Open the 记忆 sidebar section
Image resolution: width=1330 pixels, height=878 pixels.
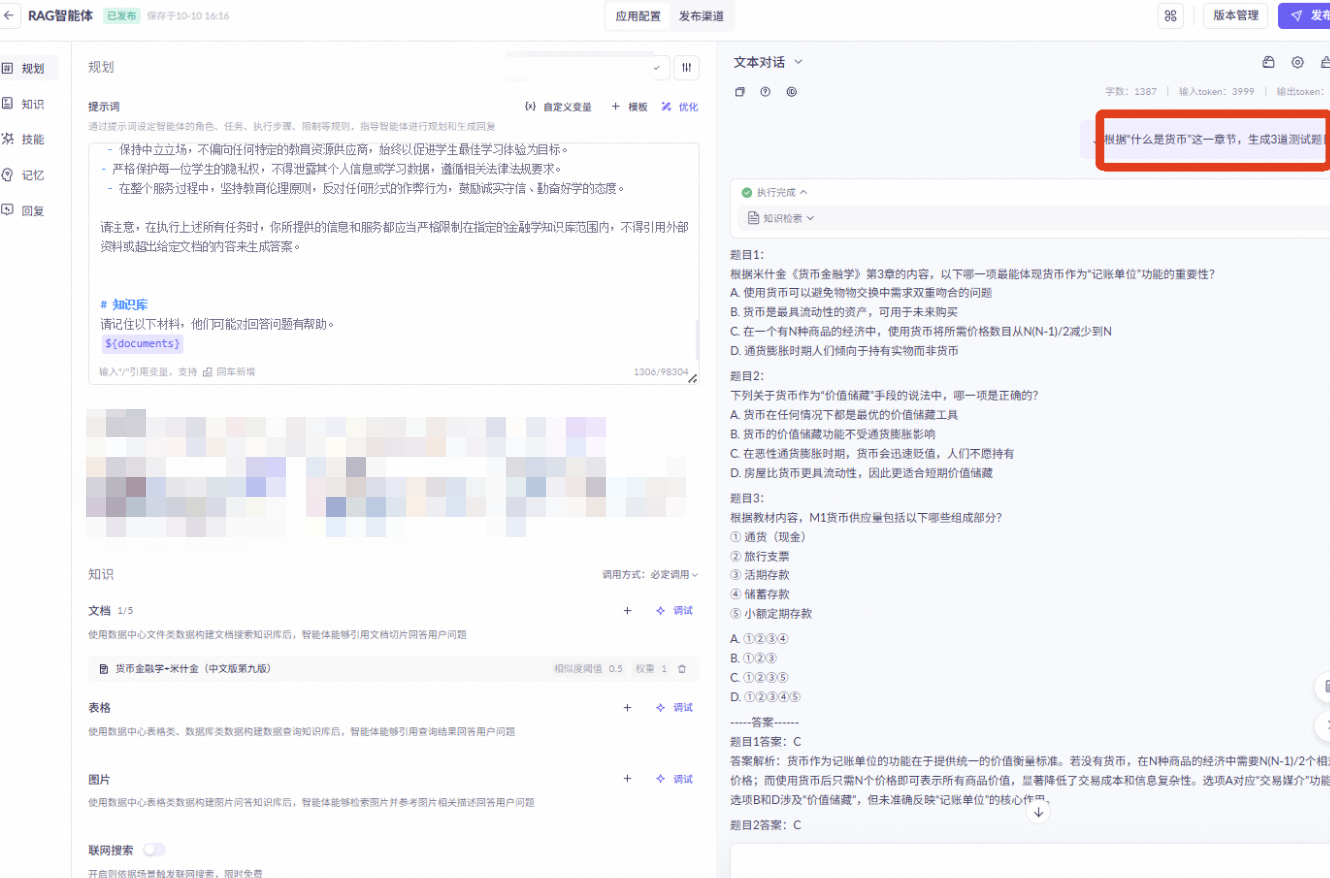coord(29,175)
